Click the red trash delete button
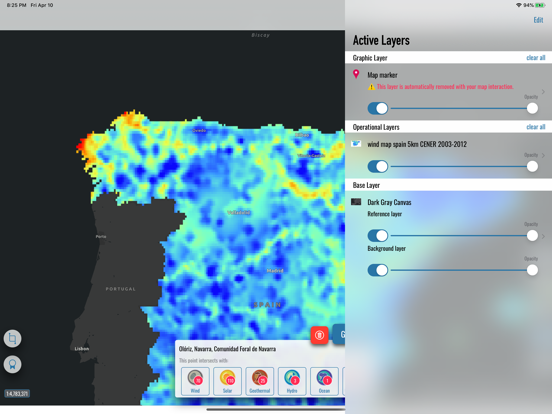Viewport: 552px width, 414px height. [319, 335]
